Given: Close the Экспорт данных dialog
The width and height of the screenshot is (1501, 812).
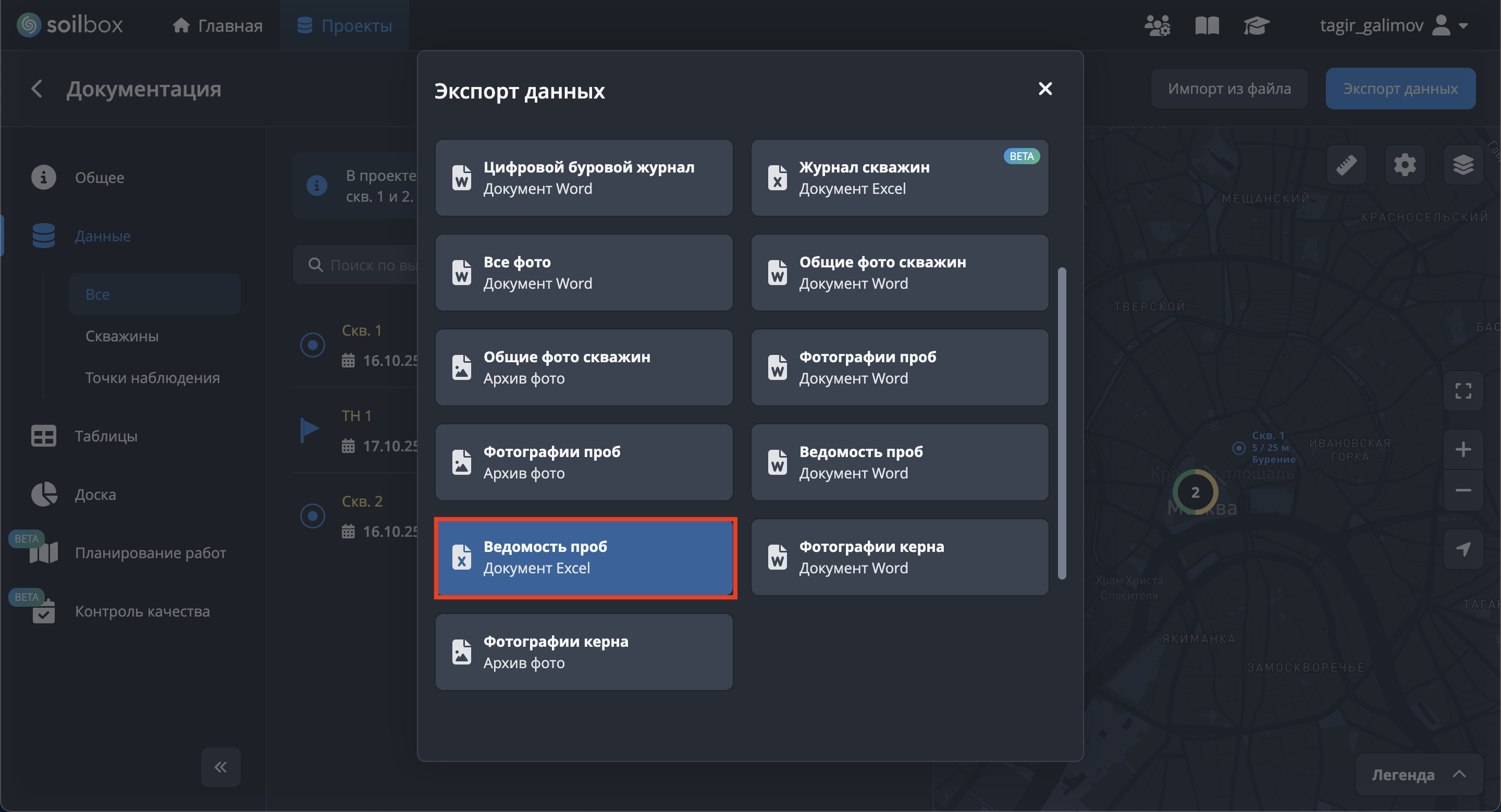Looking at the screenshot, I should pyautogui.click(x=1045, y=89).
